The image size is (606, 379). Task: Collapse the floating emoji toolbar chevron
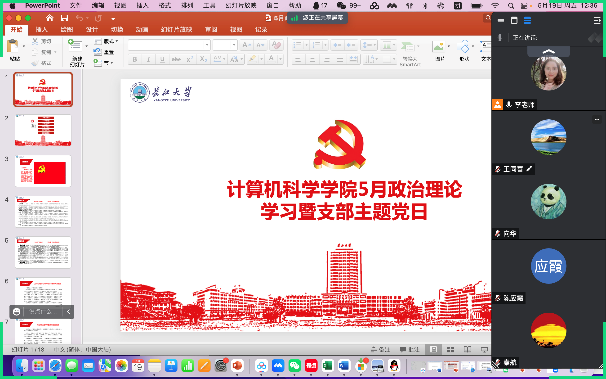[x=68, y=311]
